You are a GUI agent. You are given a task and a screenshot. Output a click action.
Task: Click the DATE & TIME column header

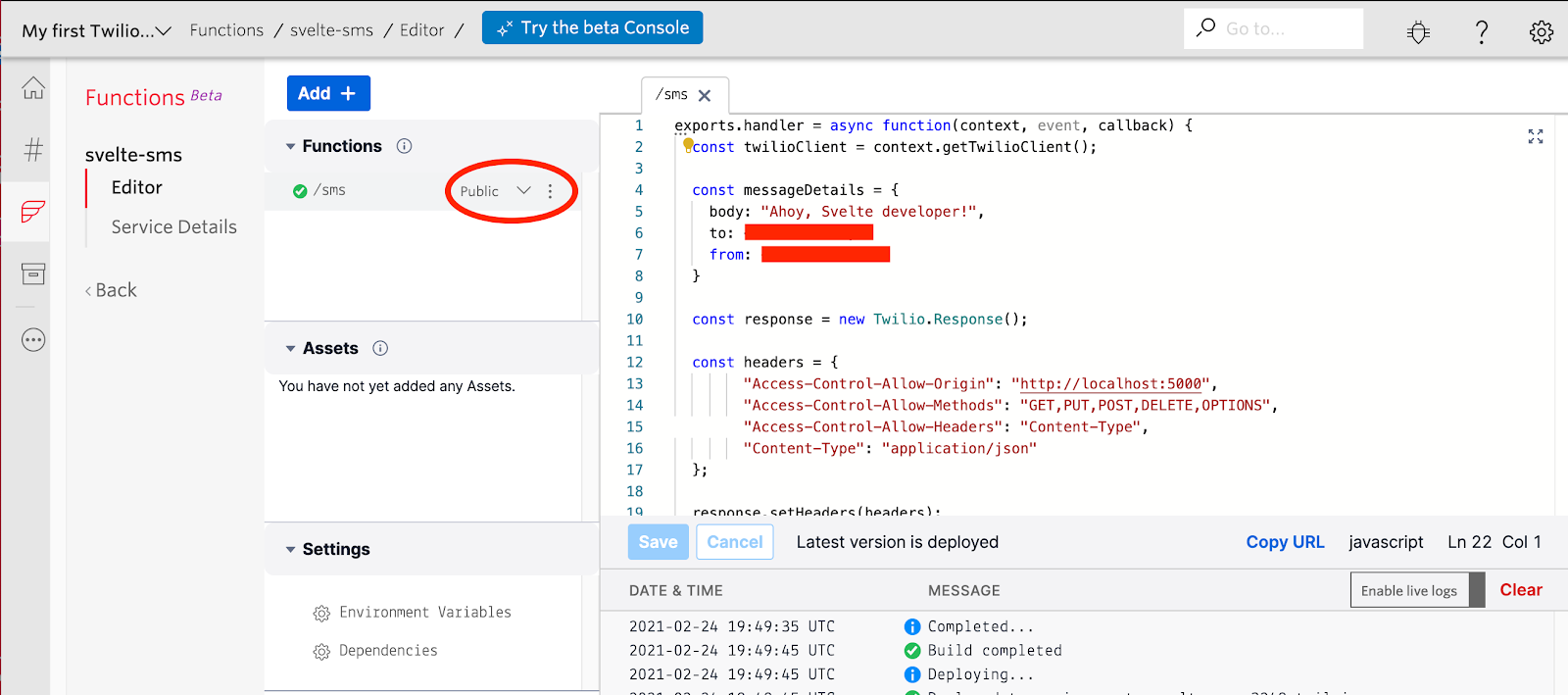click(x=676, y=590)
